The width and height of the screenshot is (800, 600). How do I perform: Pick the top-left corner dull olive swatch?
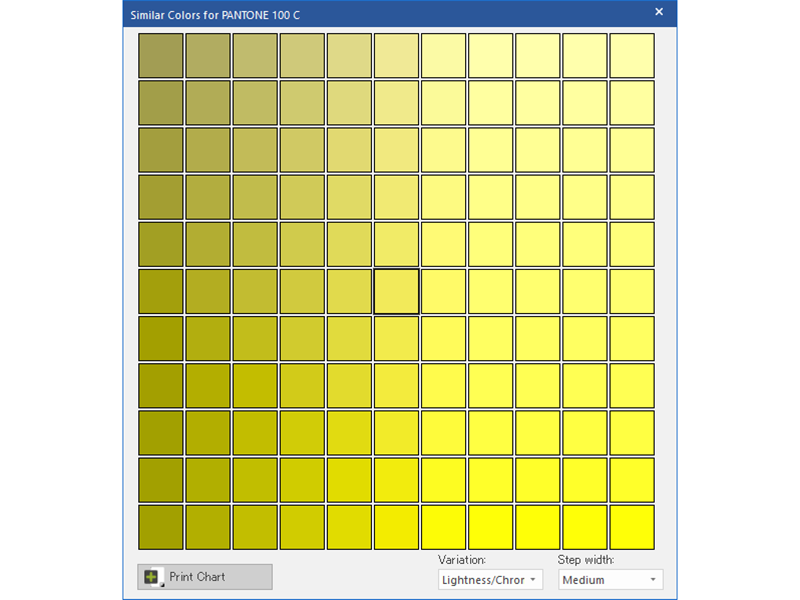tap(161, 56)
